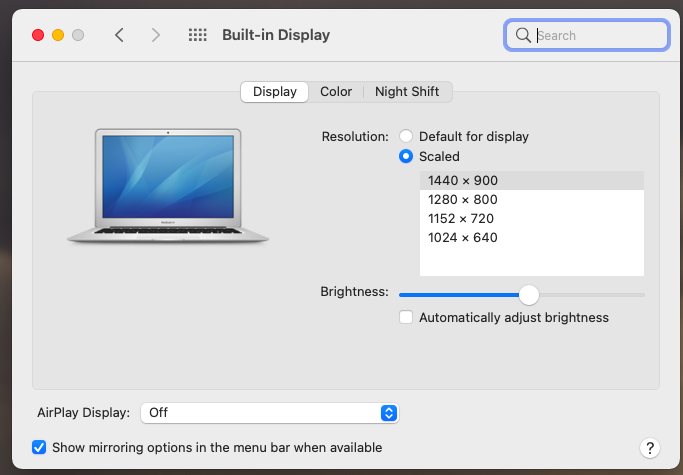This screenshot has height=475, width=683.
Task: Choose 1280 × 800 resolution
Action: click(462, 199)
